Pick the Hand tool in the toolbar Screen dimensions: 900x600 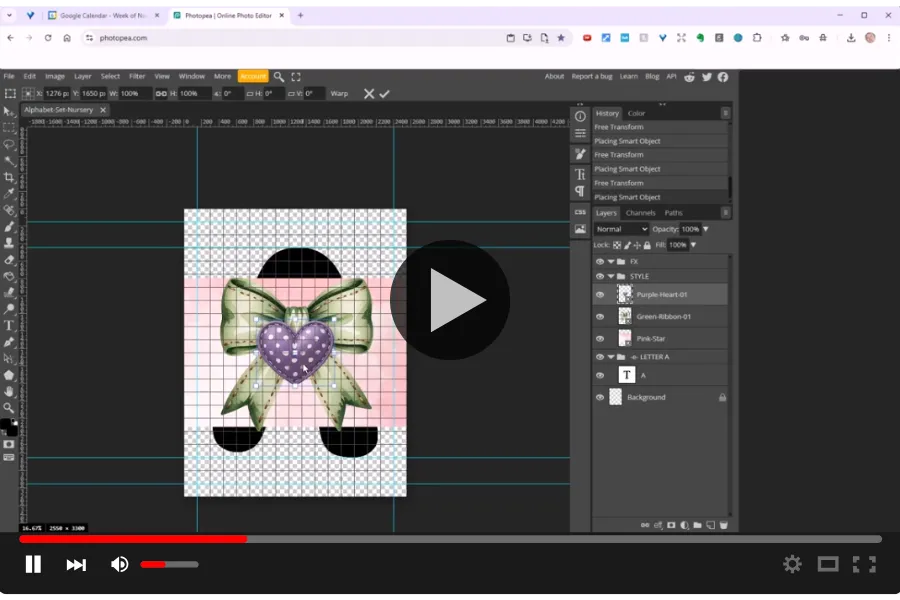point(9,391)
